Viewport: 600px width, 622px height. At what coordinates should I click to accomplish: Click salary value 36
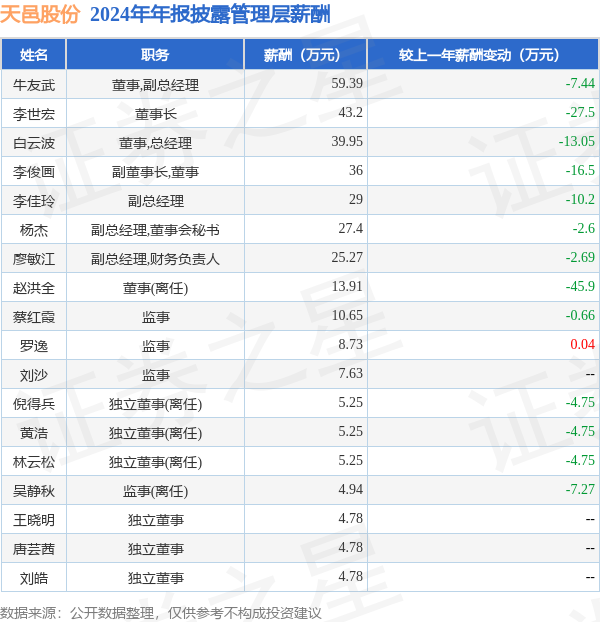click(356, 170)
